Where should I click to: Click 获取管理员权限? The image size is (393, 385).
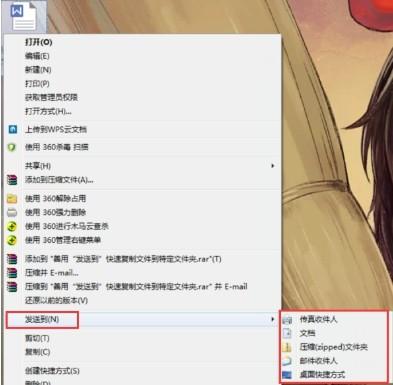click(51, 97)
